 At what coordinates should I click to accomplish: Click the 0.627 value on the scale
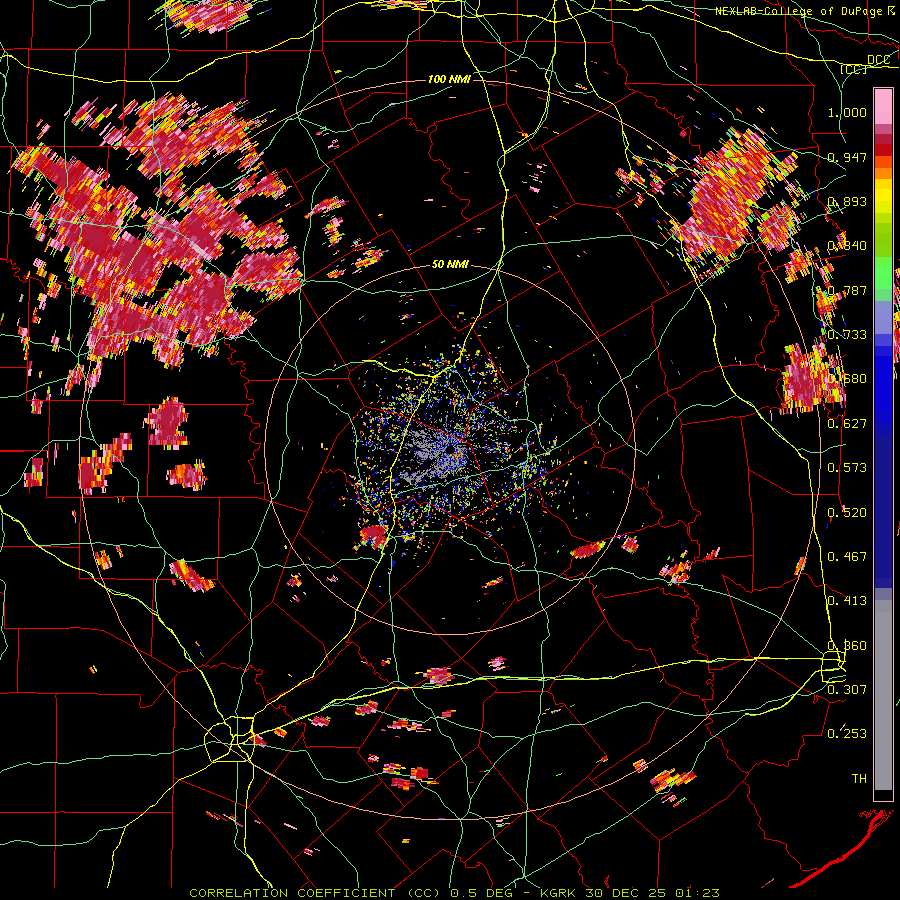pyautogui.click(x=847, y=424)
